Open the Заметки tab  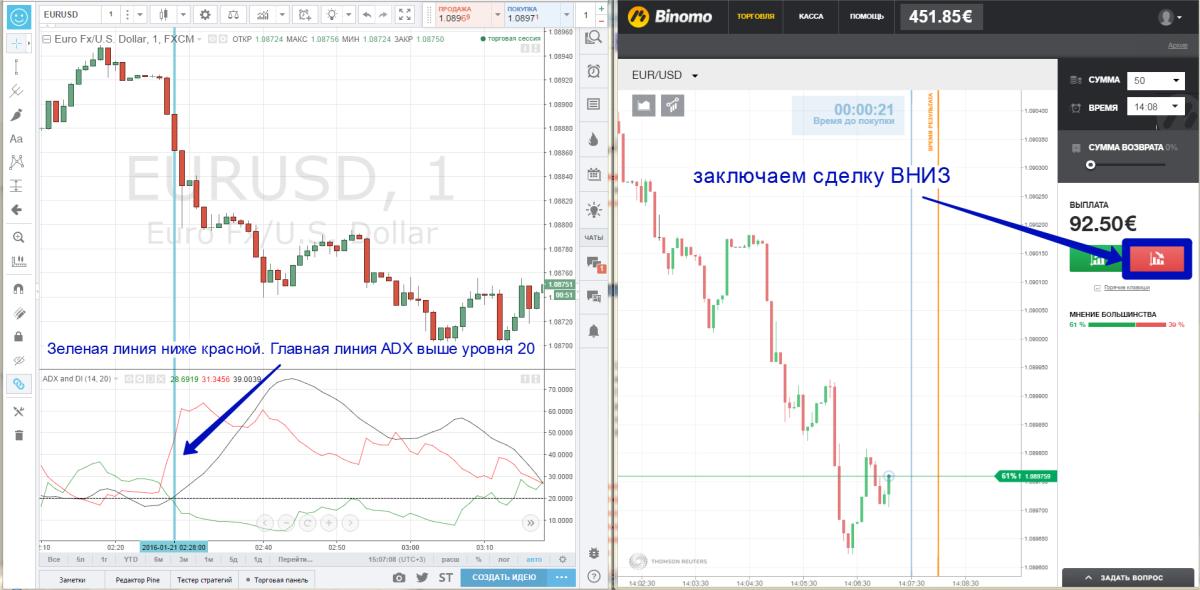pos(72,579)
